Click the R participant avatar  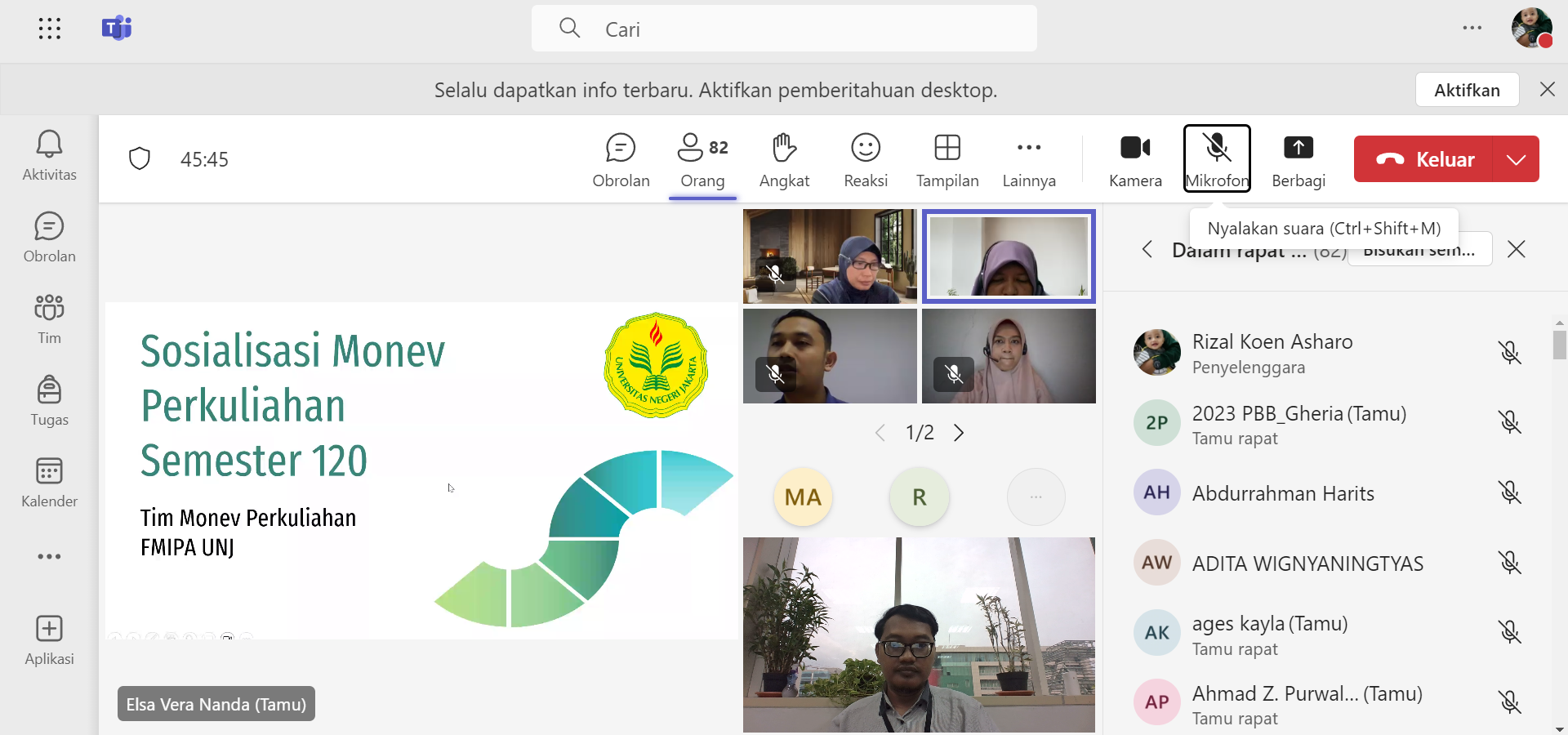coord(920,497)
